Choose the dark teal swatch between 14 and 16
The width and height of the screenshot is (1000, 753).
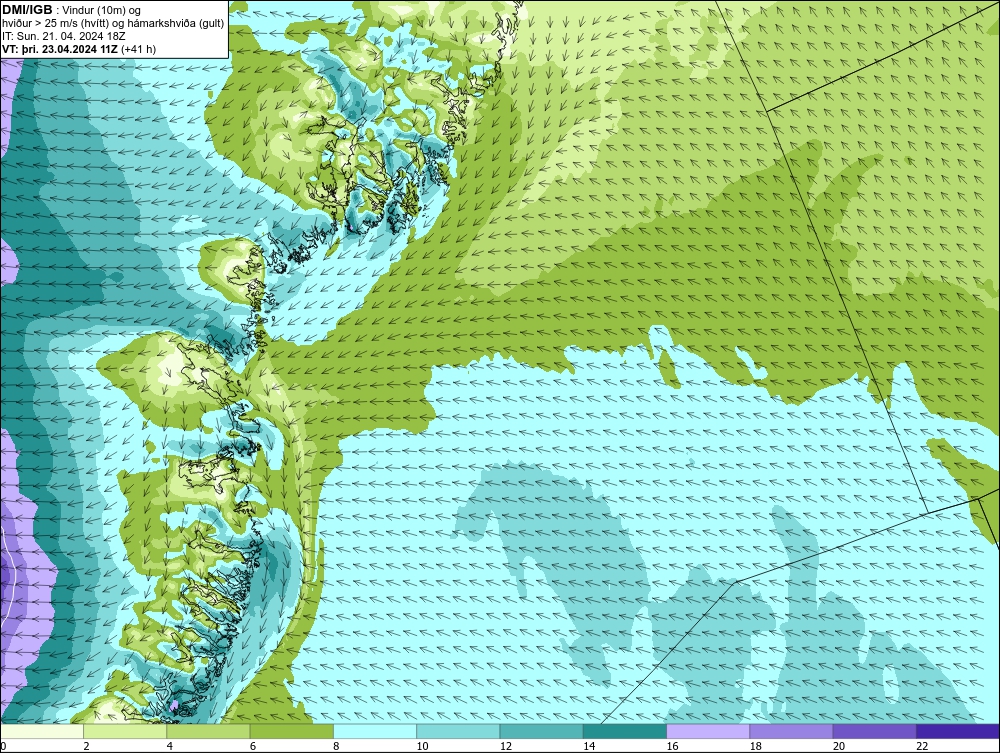[x=624, y=731]
